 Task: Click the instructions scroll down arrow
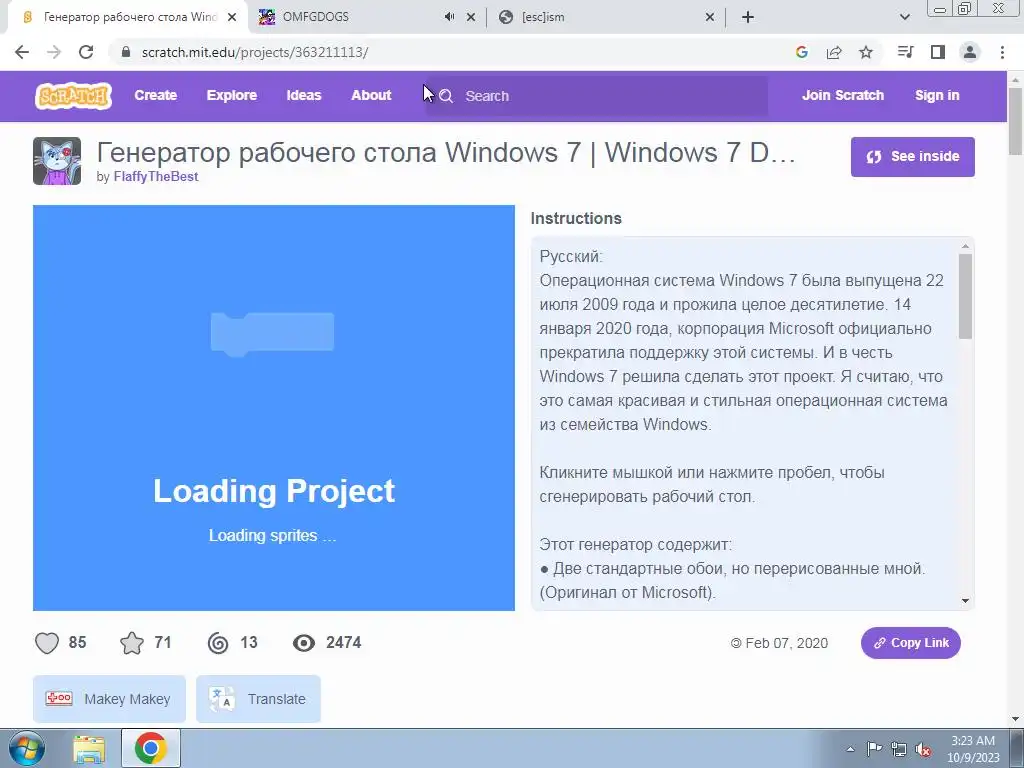coord(965,601)
